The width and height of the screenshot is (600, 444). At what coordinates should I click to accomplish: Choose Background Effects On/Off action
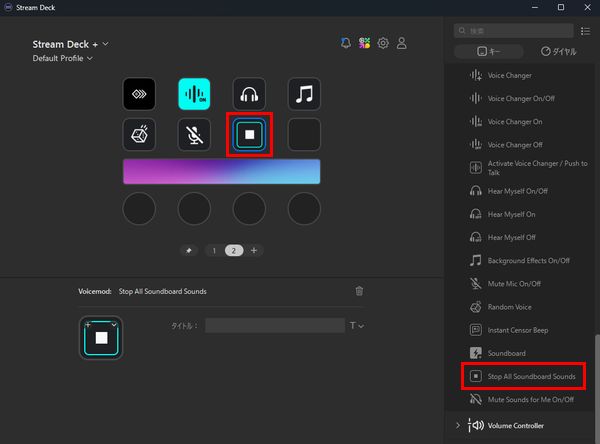coord(520,261)
